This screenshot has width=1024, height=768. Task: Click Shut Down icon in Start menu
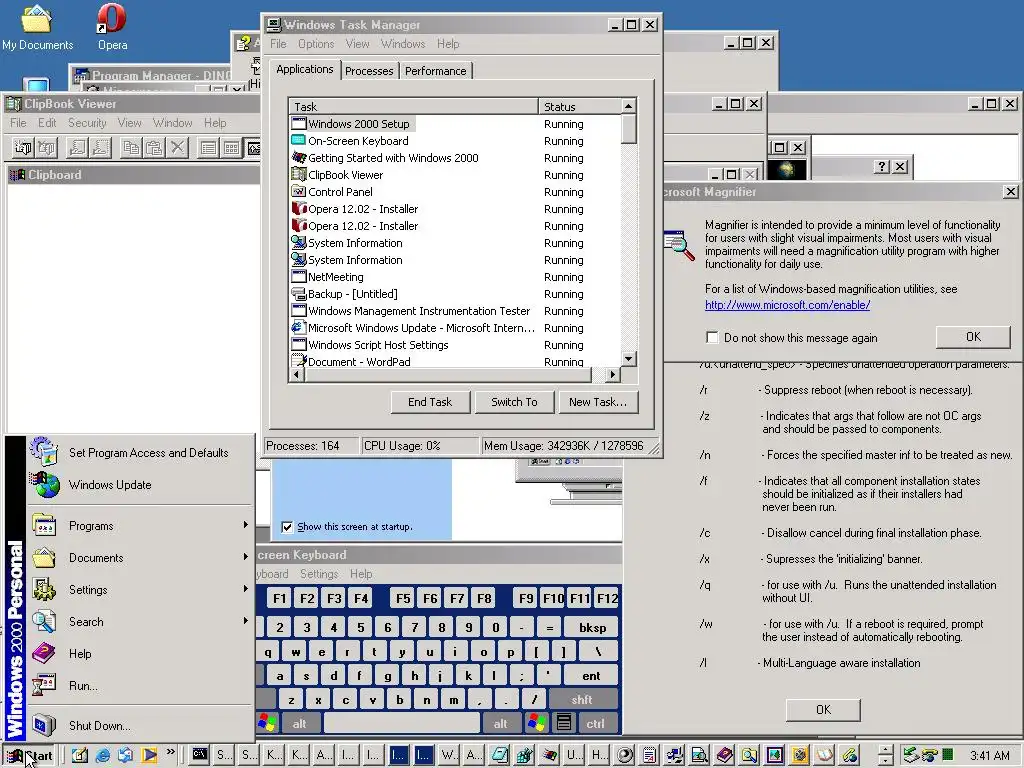tap(44, 725)
